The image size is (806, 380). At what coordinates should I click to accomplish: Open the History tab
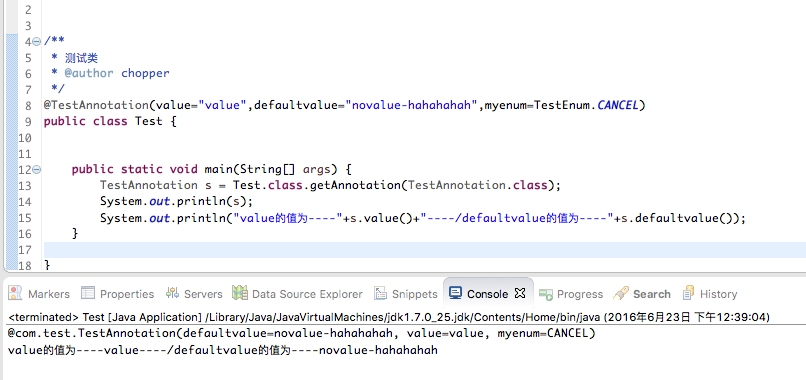[x=710, y=294]
